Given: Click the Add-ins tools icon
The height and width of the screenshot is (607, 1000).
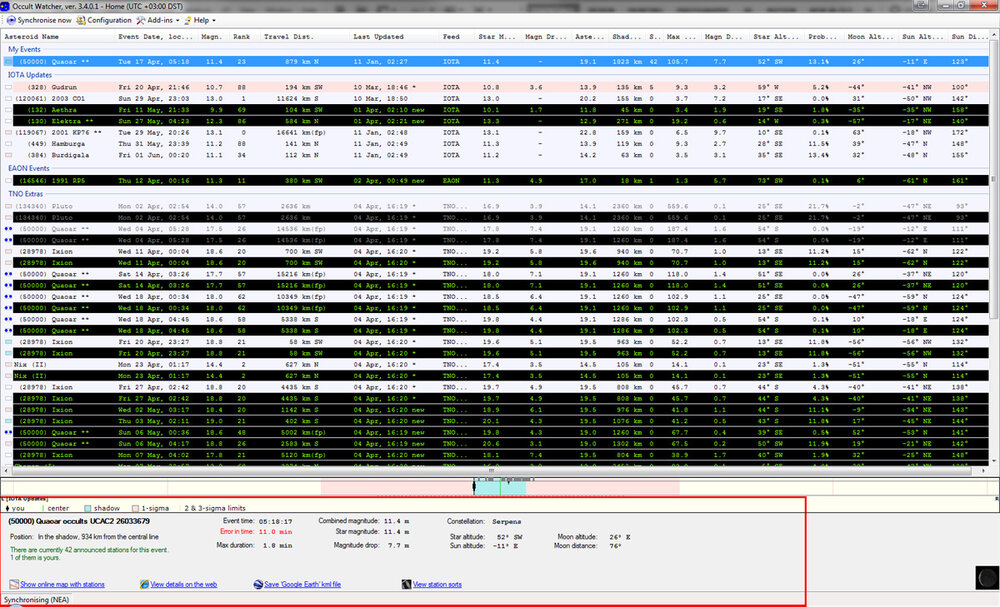Looking at the screenshot, I should (142, 20).
